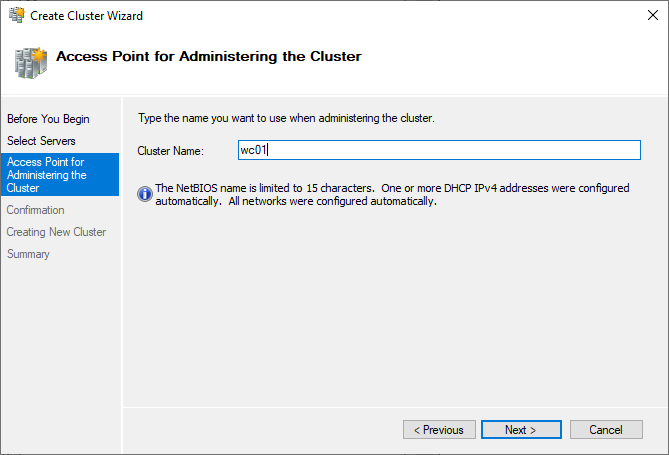
Task: Click the Create Cluster Wizard title text
Action: (86, 15)
